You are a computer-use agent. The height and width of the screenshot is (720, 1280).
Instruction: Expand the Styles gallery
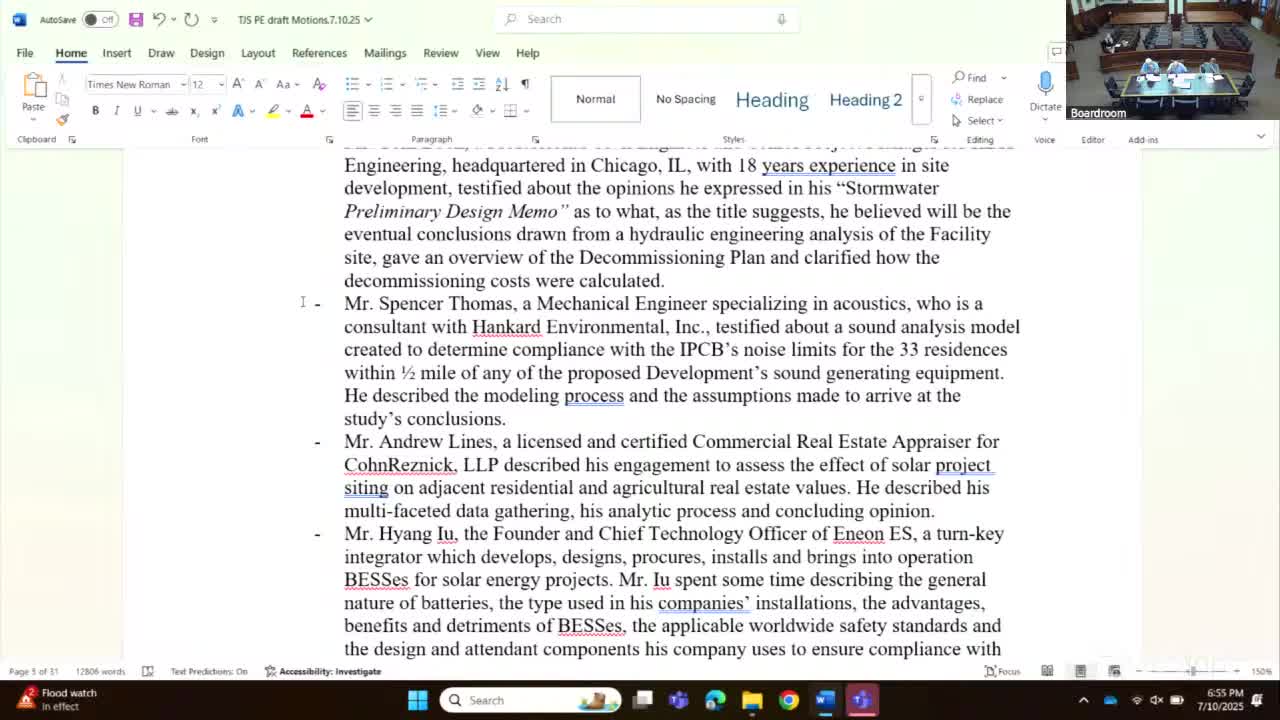[x=921, y=99]
